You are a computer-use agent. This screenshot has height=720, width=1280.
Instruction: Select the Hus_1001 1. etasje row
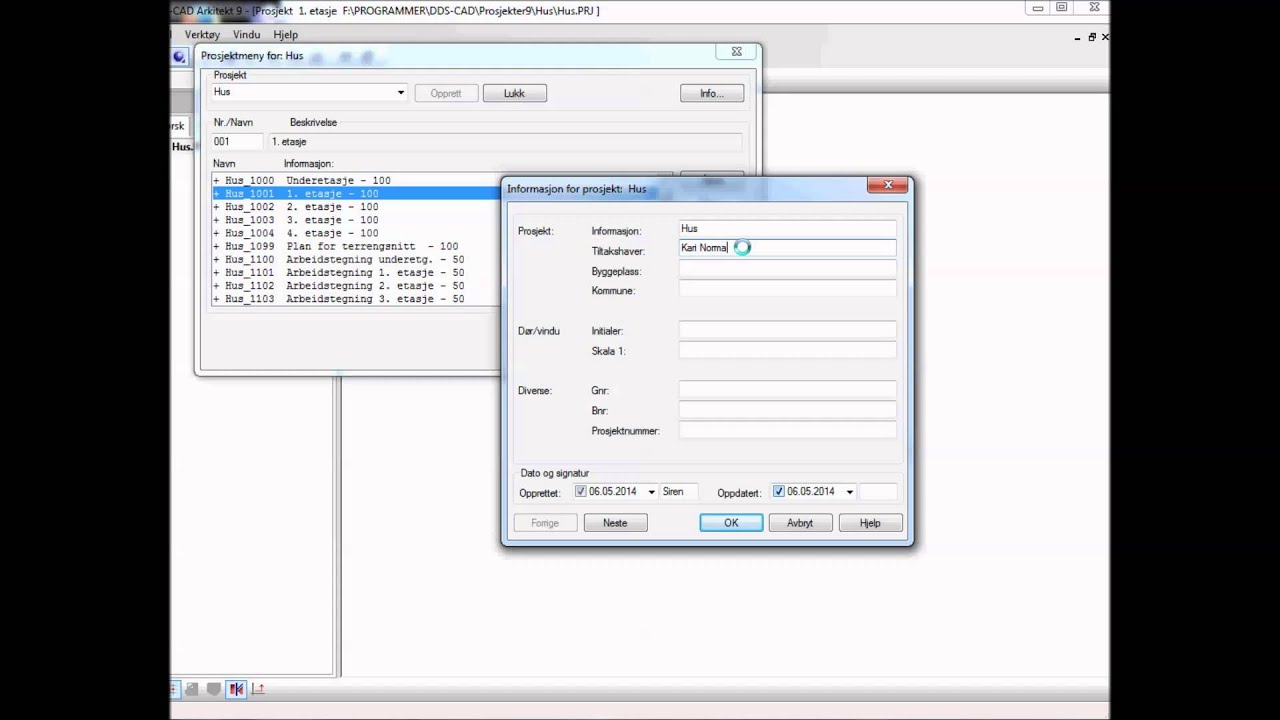click(x=357, y=194)
